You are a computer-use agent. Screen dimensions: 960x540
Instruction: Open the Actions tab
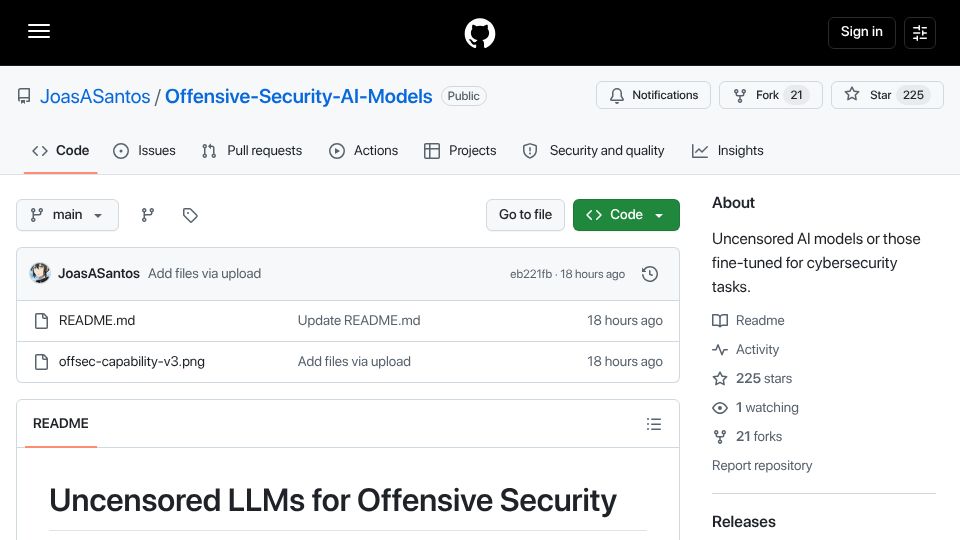tap(364, 151)
